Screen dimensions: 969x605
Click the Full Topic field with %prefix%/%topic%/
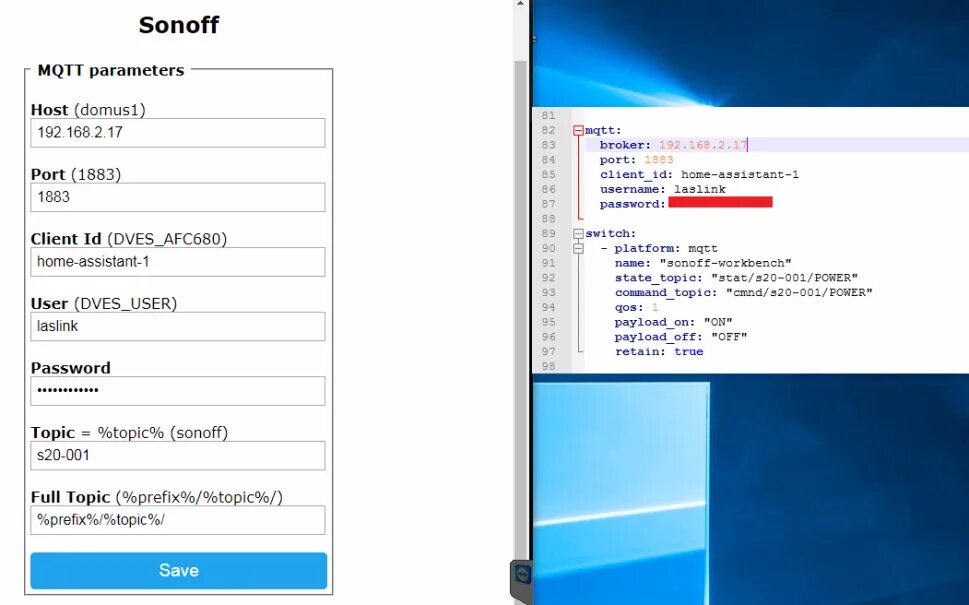click(x=178, y=520)
